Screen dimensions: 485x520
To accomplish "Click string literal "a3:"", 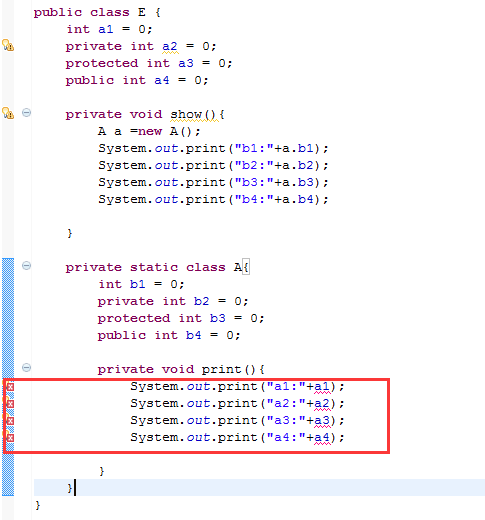I will point(286,420).
